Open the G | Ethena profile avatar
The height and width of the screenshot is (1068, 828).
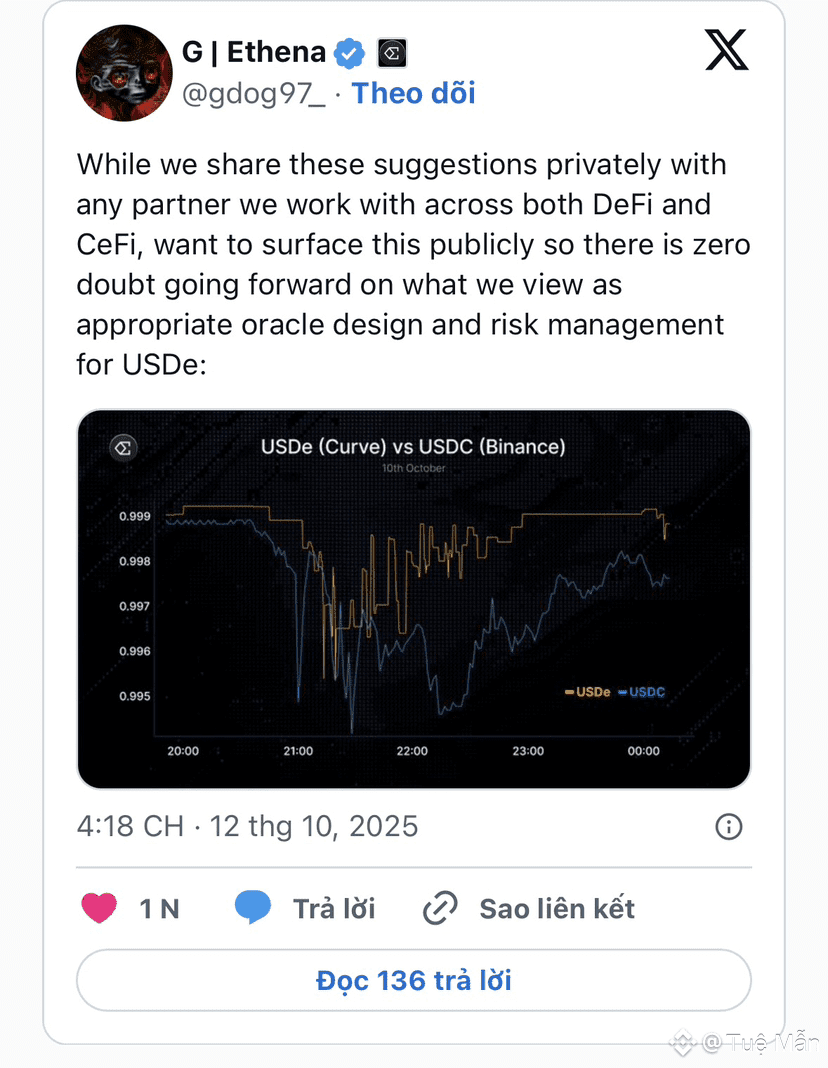point(124,73)
